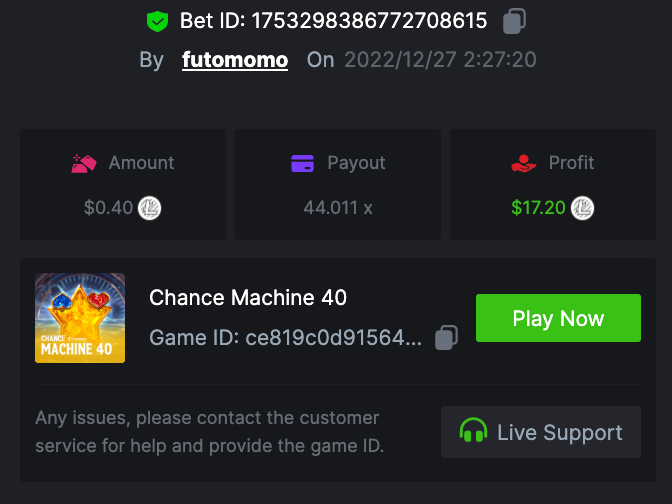Open futomomo's user profile
Viewport: 672px width, 504px height.
pos(235,60)
